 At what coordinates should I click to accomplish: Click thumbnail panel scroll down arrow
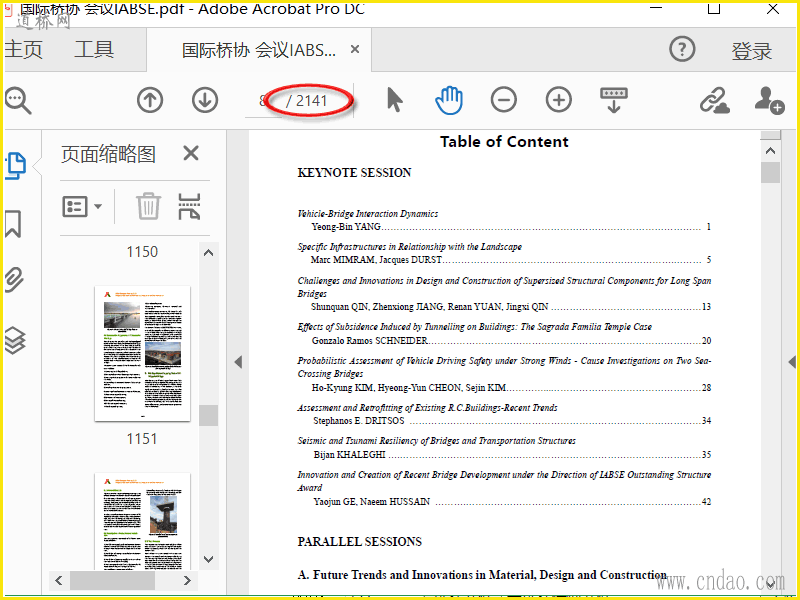click(208, 559)
